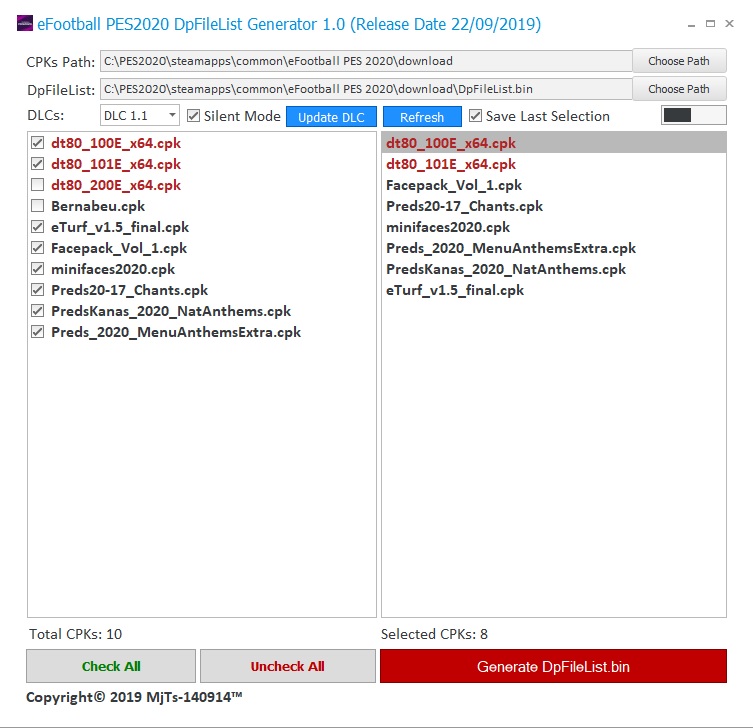Viewport: 753px width, 728px height.
Task: Close the DpFileList Generator window
Action: click(729, 24)
